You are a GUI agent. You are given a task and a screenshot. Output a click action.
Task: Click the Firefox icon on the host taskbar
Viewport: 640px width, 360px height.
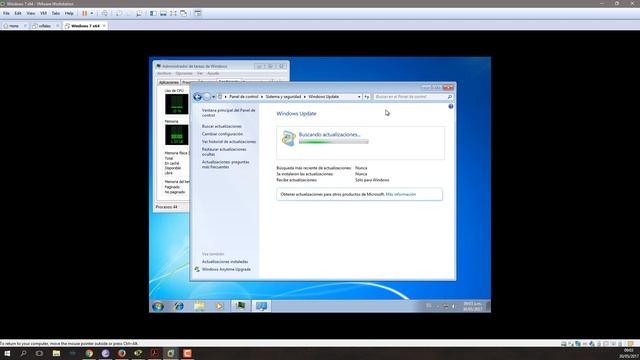122,353
